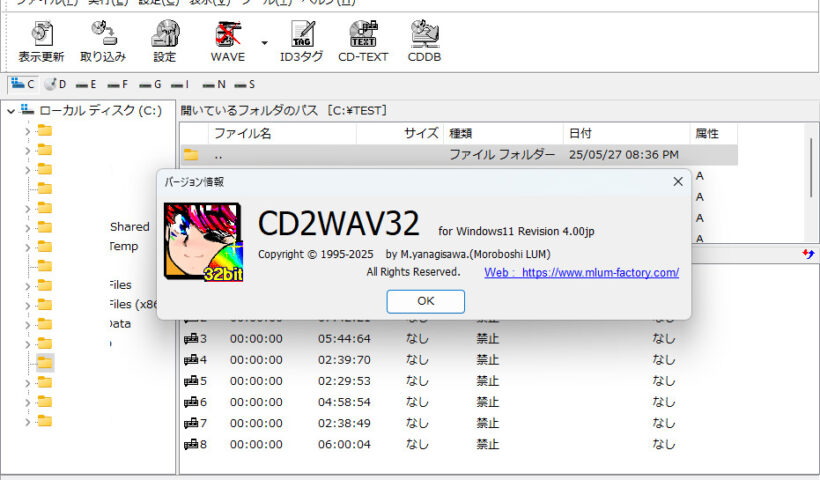Switch to drive S

245,84
